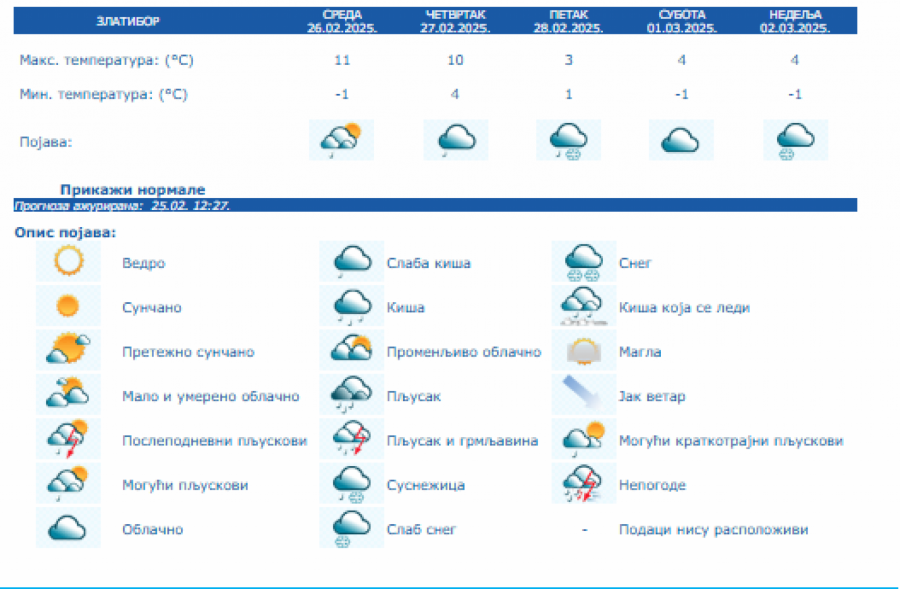Click the Сунчано legend icon
The height and width of the screenshot is (589, 900).
[x=69, y=307]
